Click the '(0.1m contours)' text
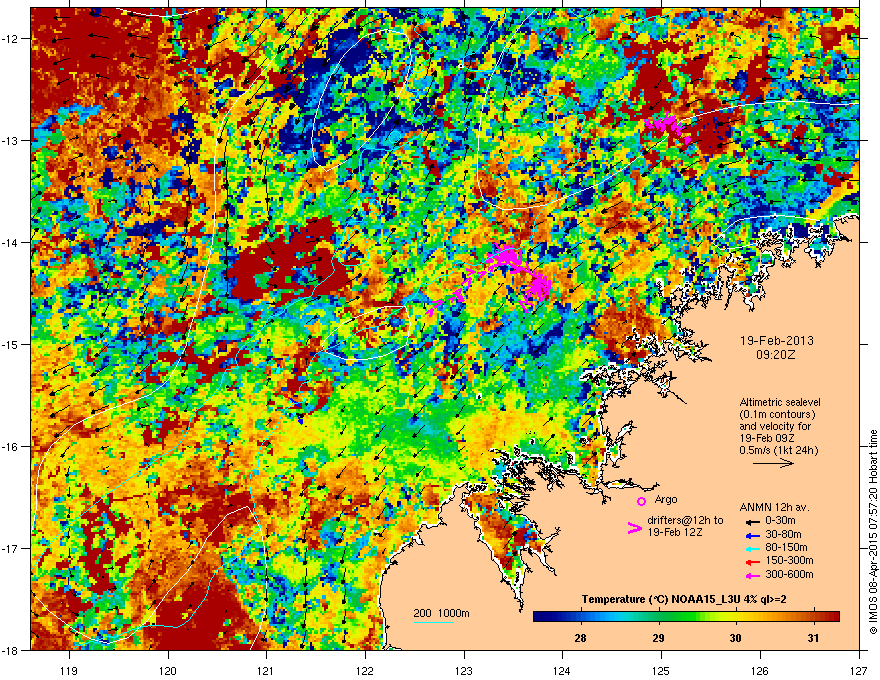 pyautogui.click(x=777, y=415)
